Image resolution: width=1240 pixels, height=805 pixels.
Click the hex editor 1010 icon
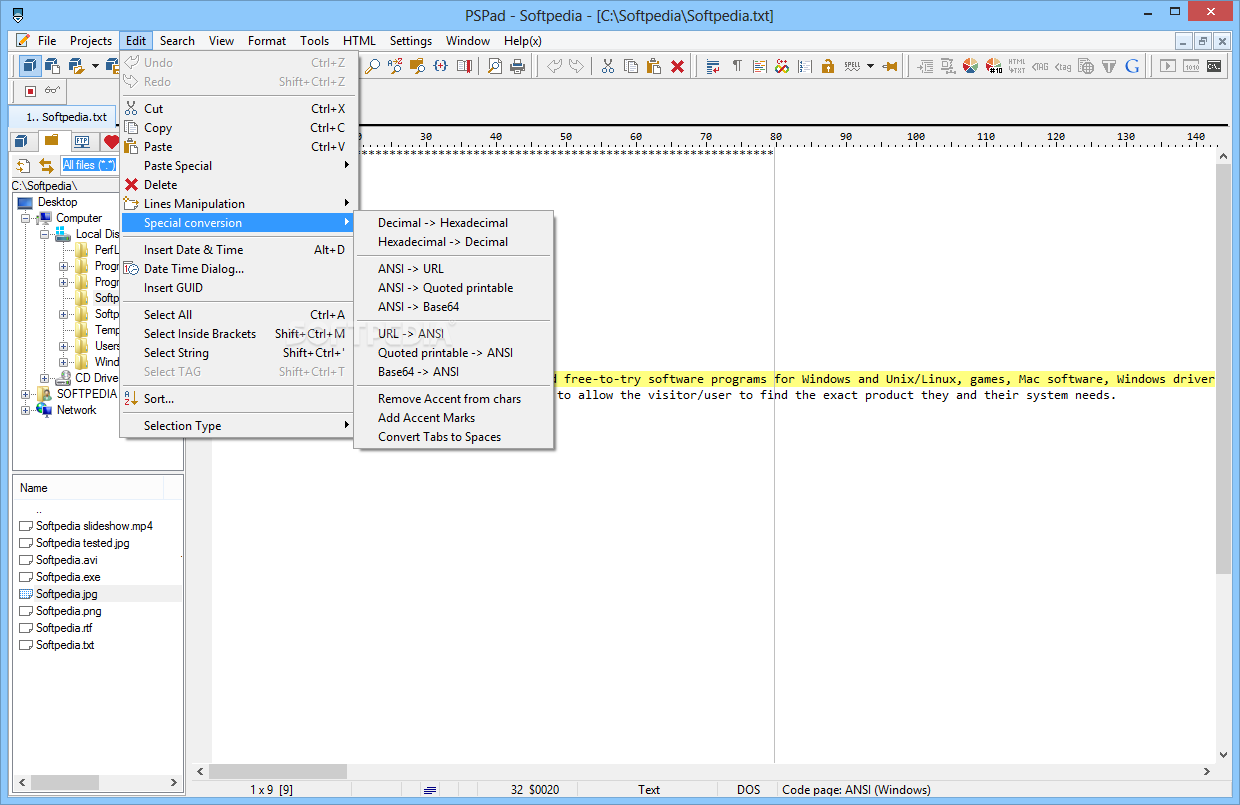tap(1191, 66)
